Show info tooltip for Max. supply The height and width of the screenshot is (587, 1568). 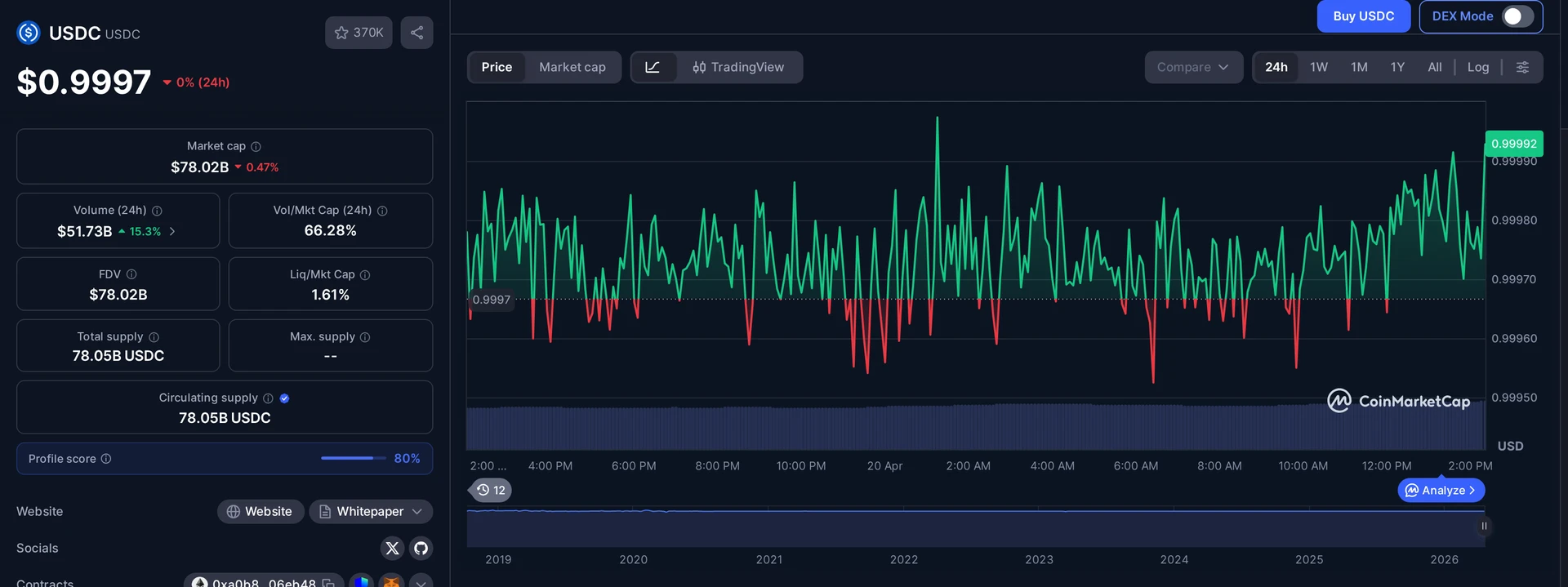tap(365, 337)
